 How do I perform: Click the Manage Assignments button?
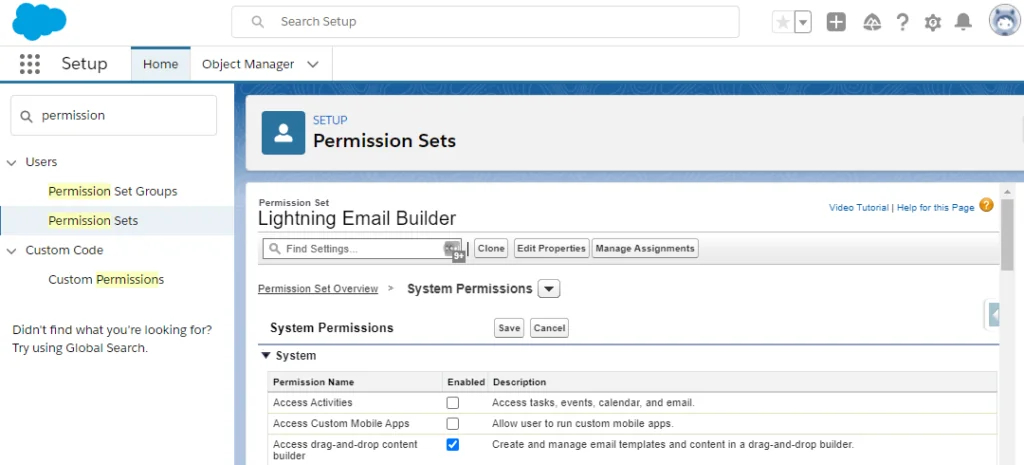(645, 249)
